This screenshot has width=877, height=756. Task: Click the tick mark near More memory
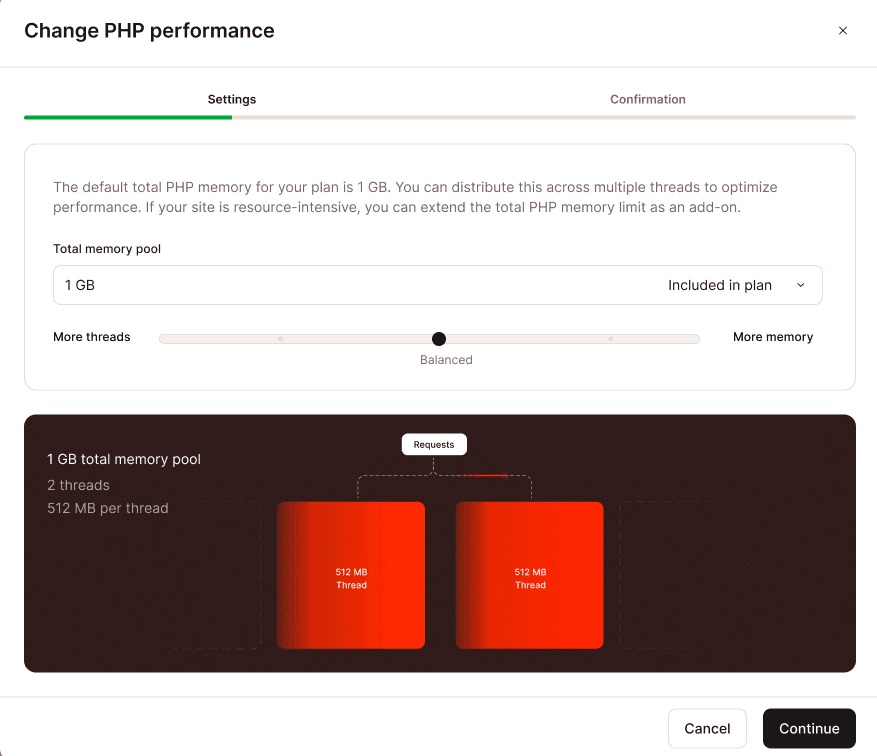point(611,338)
